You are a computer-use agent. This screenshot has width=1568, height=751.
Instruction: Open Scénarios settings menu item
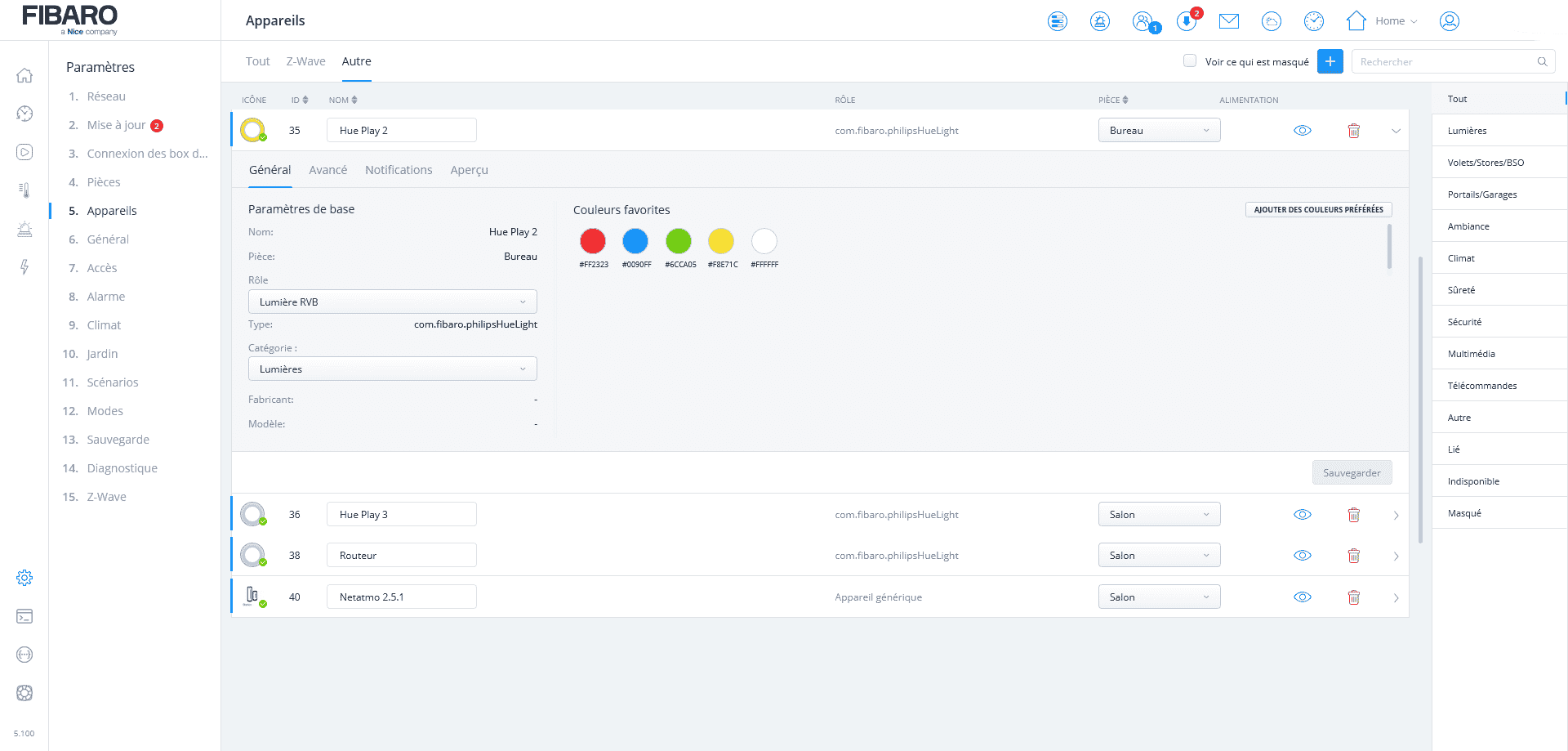(x=113, y=382)
